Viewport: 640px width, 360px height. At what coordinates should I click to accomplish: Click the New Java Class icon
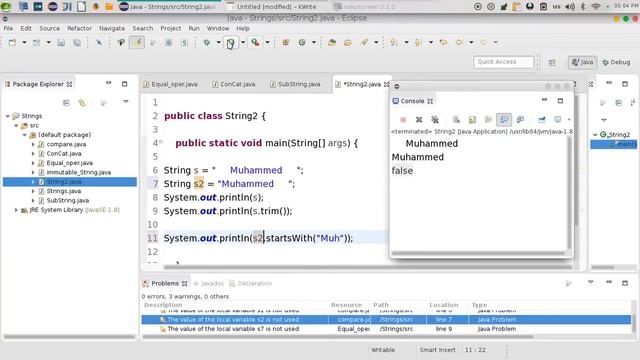pos(302,42)
